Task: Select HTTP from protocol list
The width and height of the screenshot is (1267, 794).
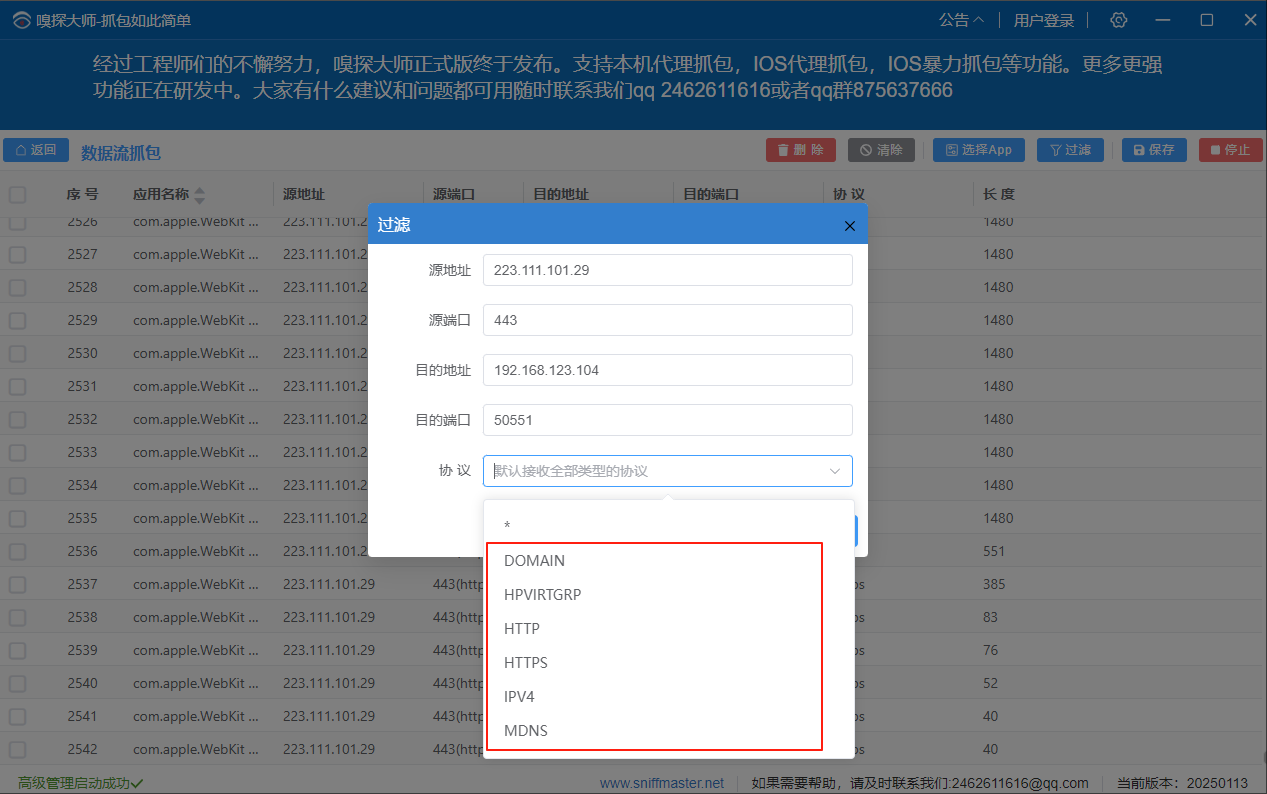Action: (x=669, y=629)
